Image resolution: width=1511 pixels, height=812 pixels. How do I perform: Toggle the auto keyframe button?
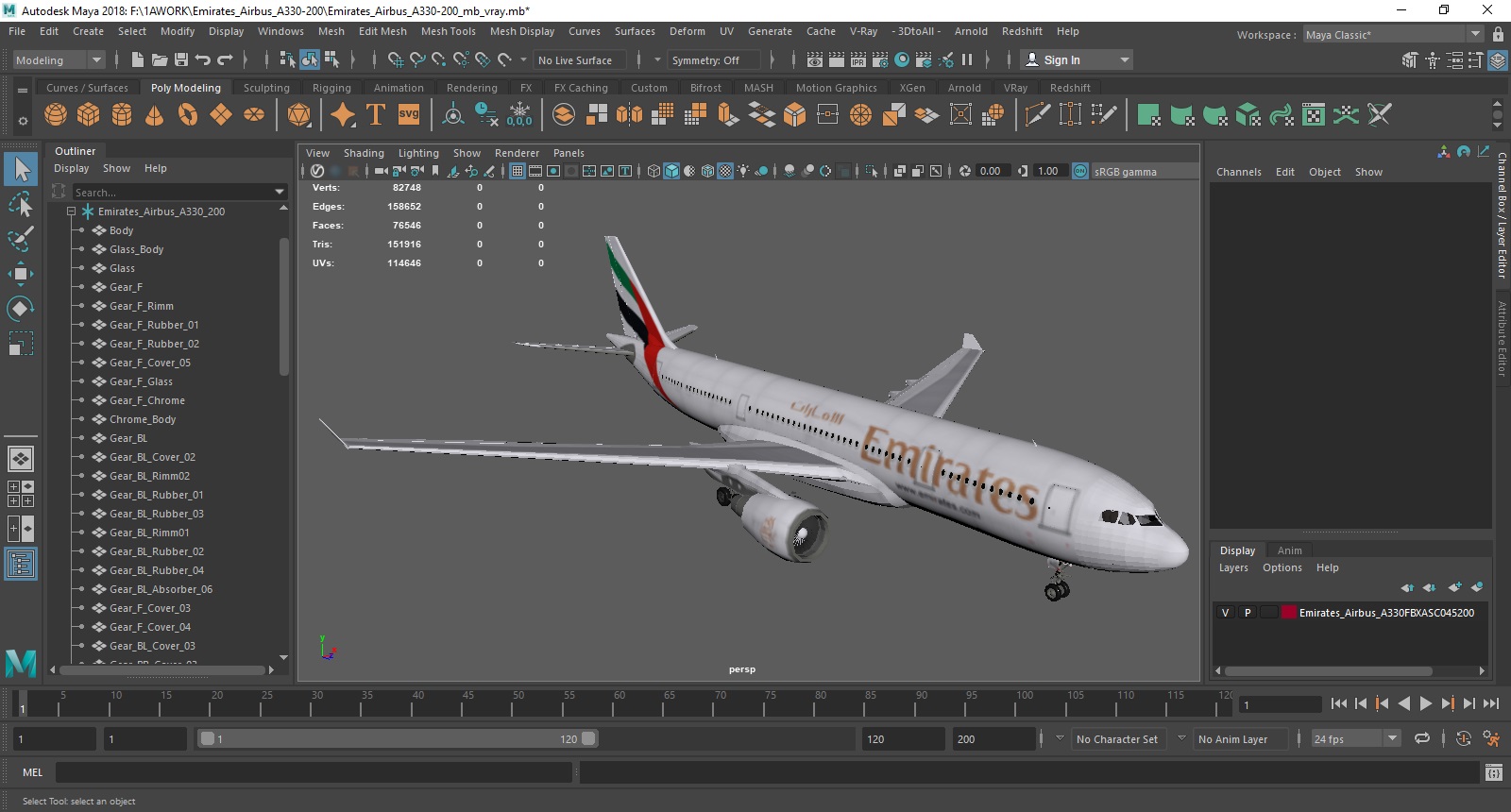click(x=1464, y=739)
